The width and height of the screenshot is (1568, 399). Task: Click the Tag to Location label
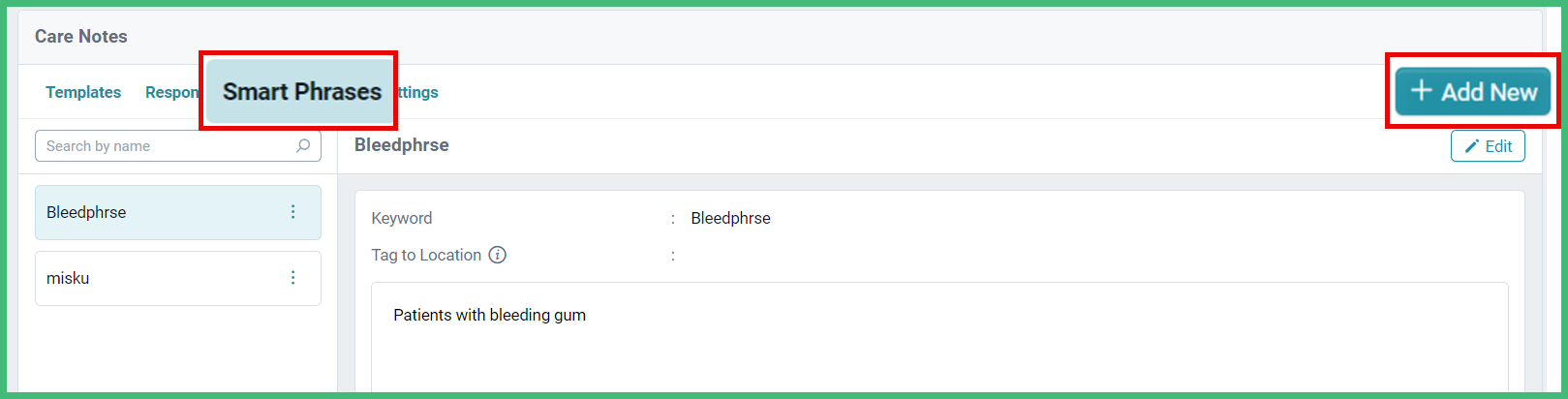(426, 255)
